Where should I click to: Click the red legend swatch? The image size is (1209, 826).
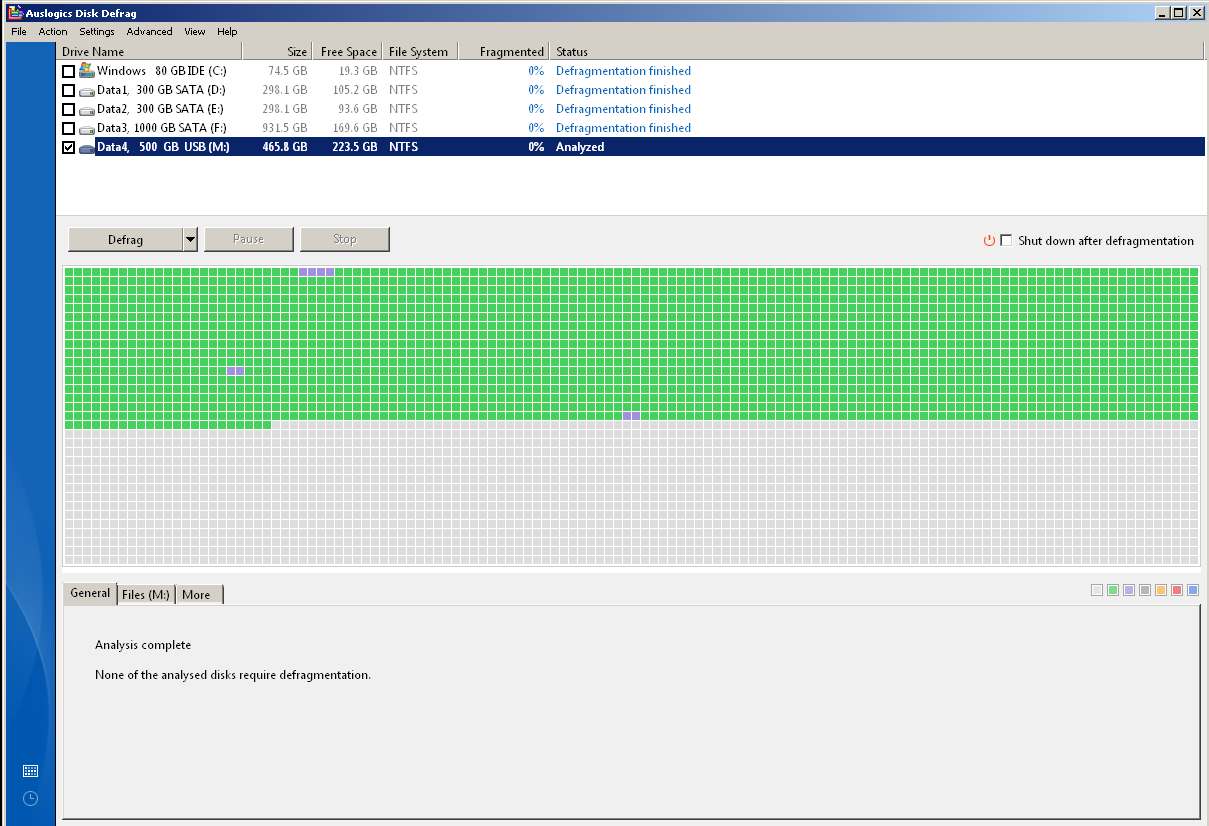pos(1177,590)
